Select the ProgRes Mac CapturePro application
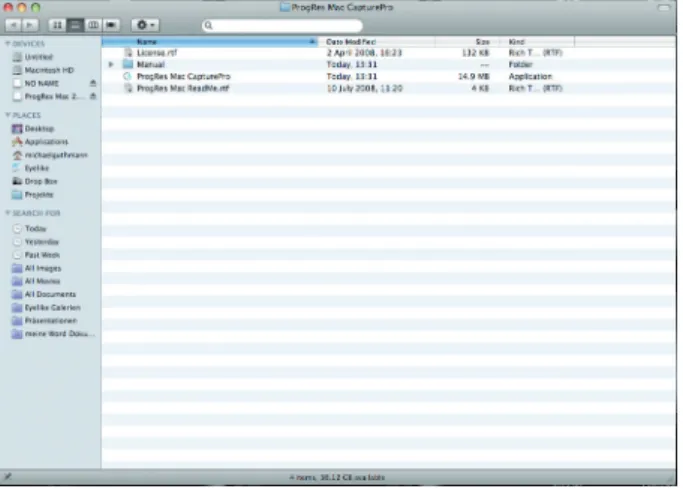 point(389,76)
